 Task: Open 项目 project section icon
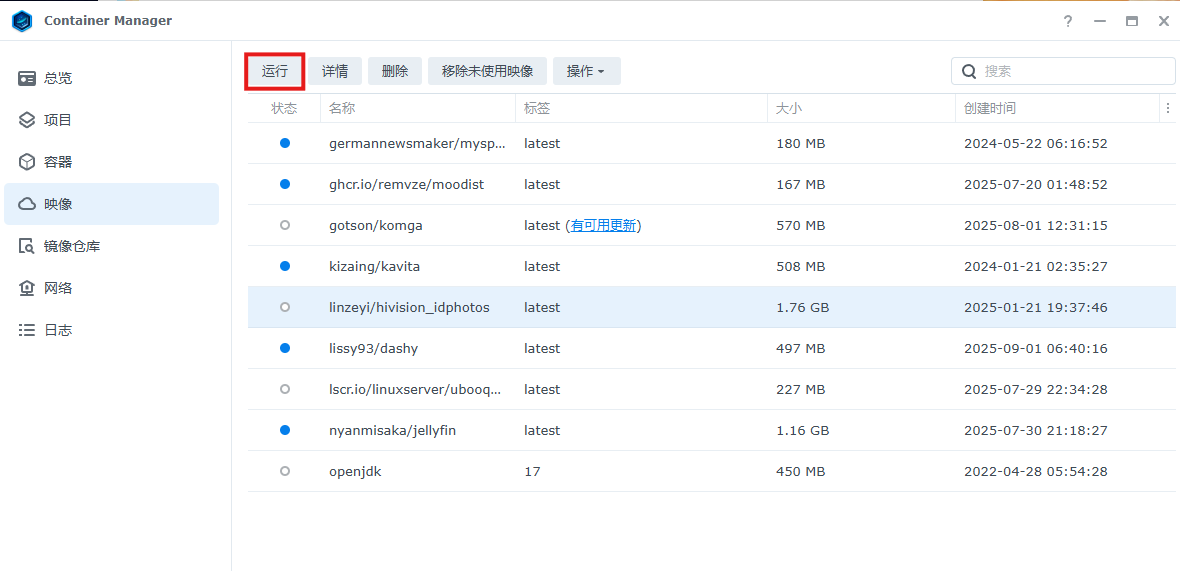coord(27,120)
